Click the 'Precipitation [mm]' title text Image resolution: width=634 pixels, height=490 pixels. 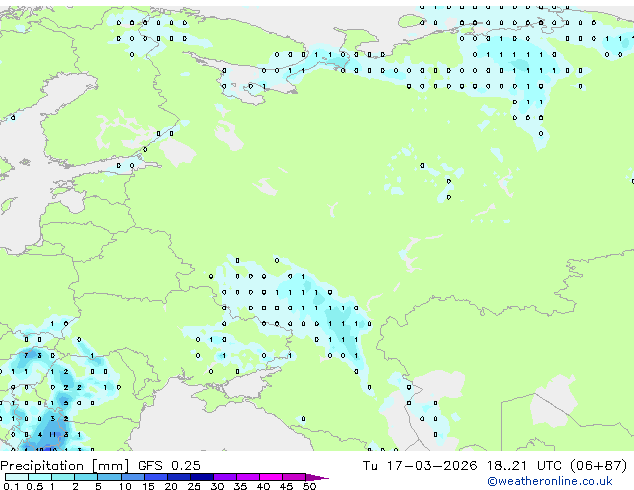[64, 466]
